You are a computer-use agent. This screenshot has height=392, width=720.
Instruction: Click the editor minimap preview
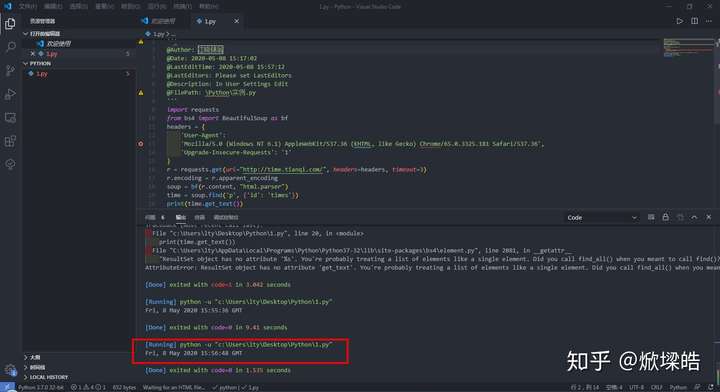(687, 48)
